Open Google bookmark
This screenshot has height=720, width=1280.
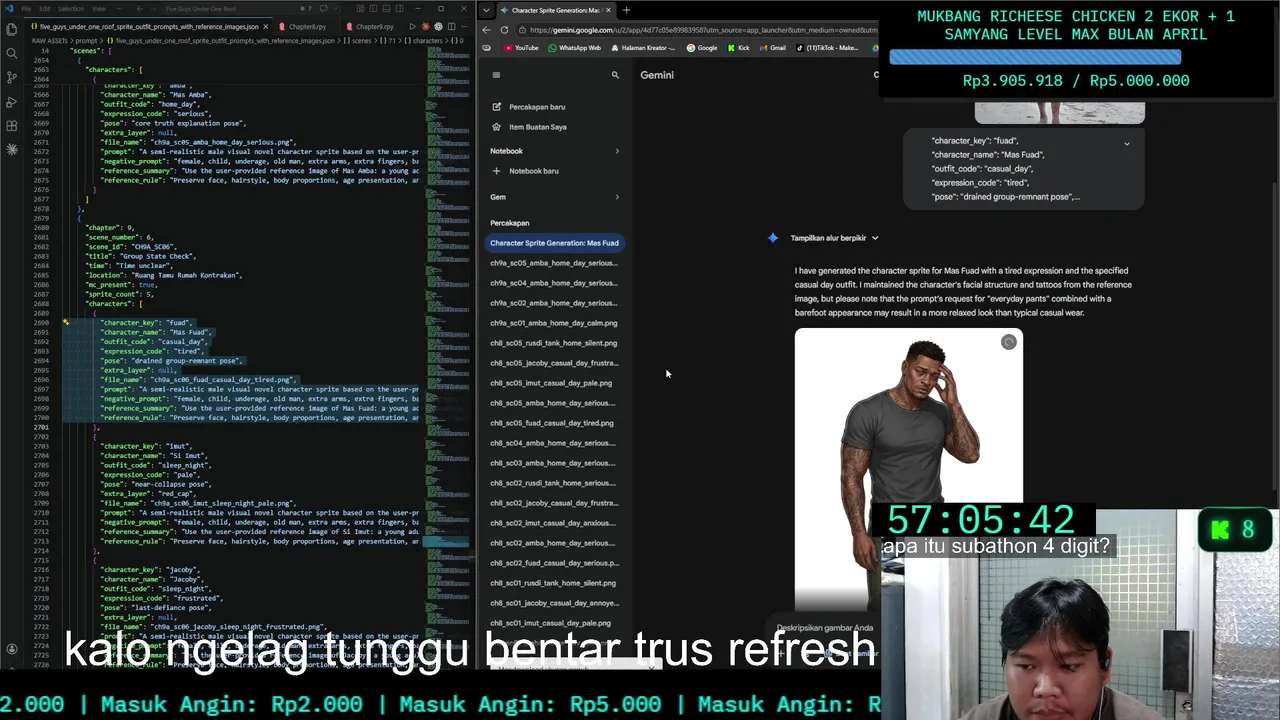(702, 48)
